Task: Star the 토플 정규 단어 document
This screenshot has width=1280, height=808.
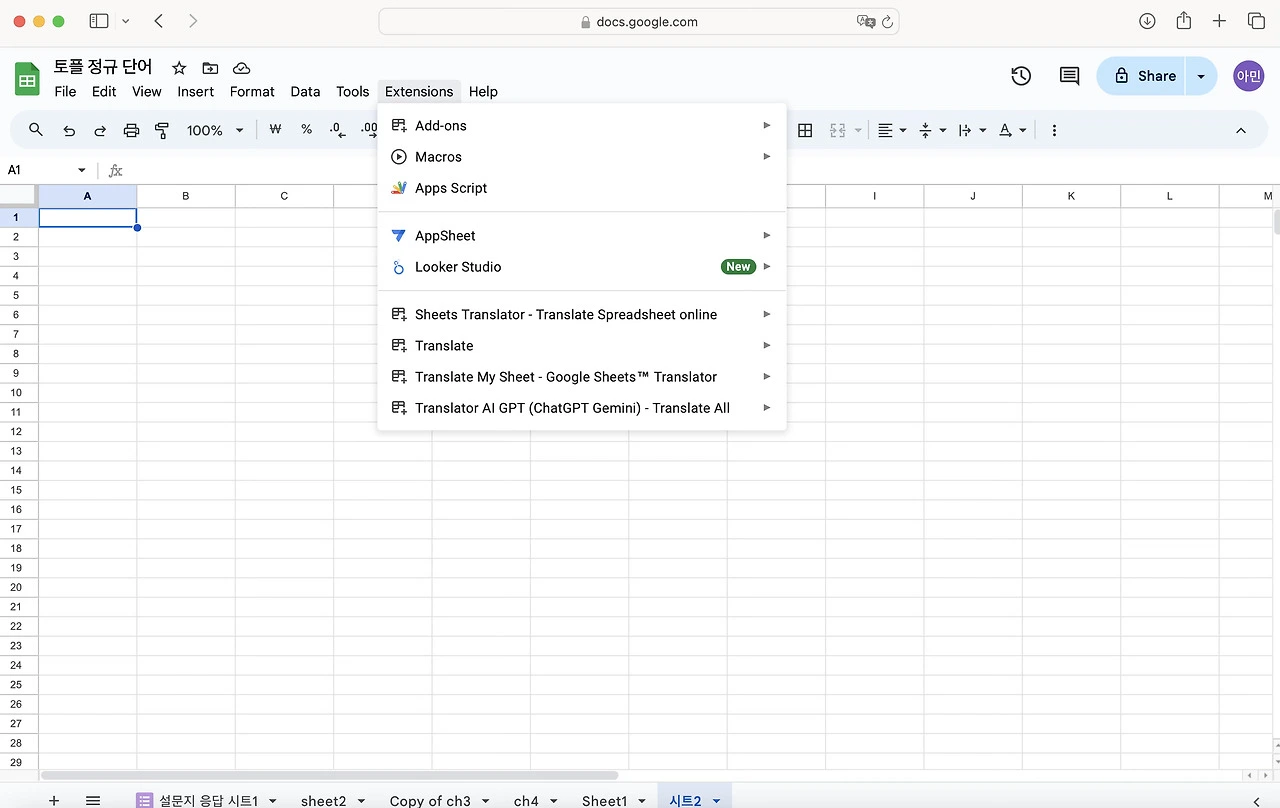Action: click(x=179, y=68)
